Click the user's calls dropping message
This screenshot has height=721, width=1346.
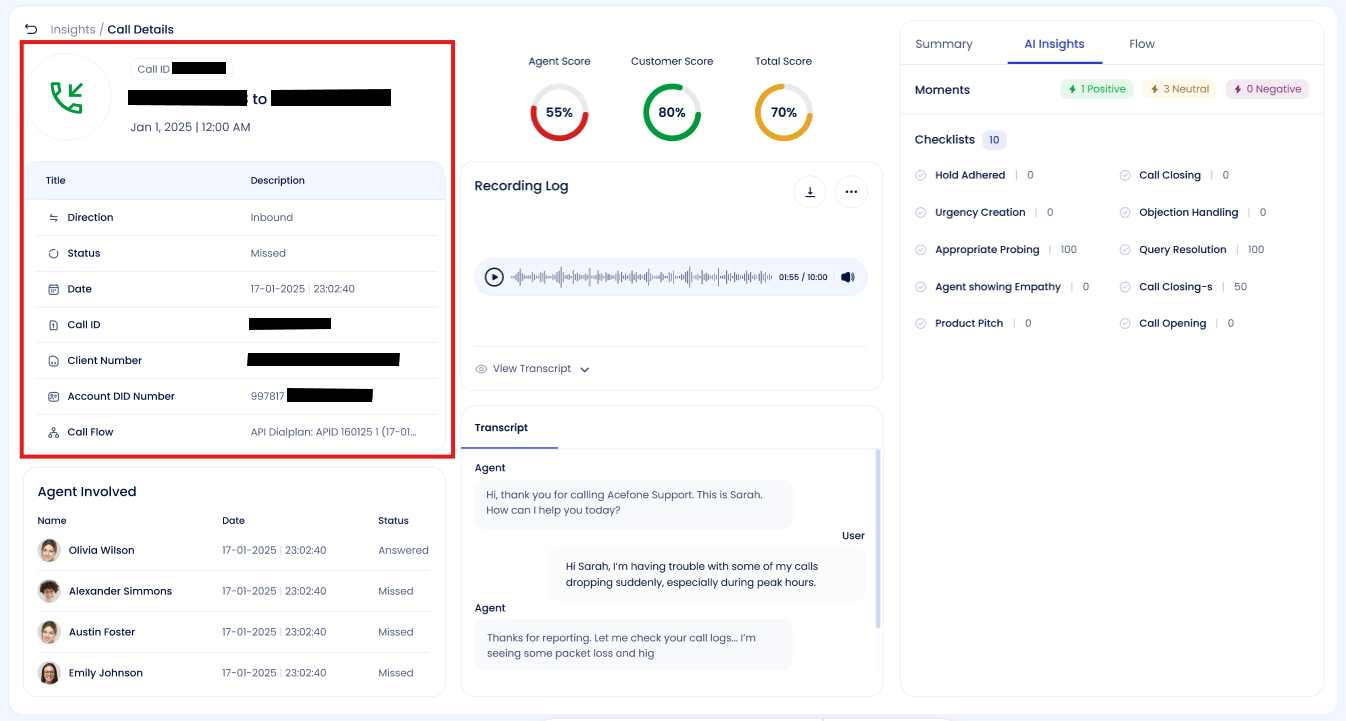click(706, 574)
